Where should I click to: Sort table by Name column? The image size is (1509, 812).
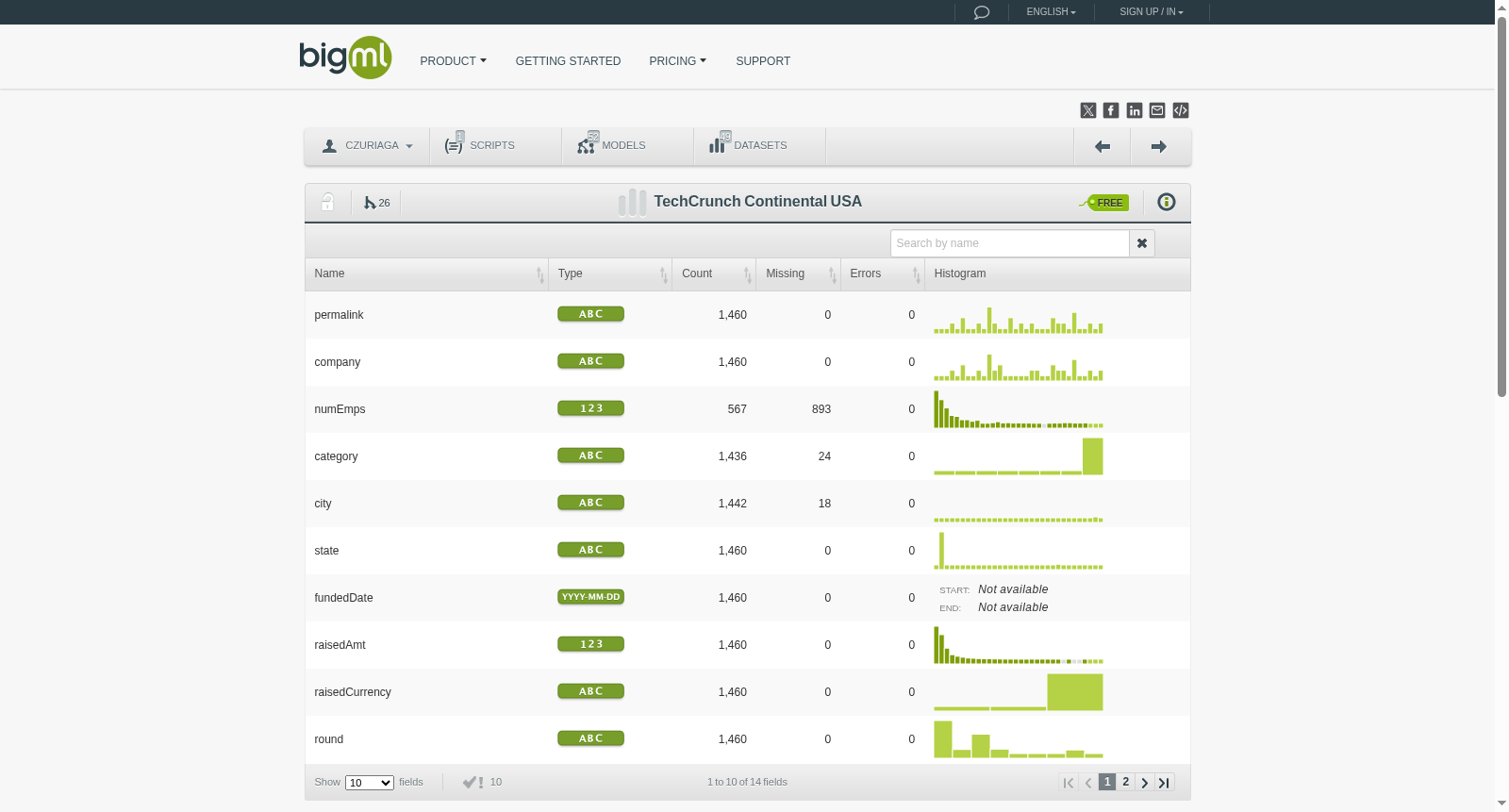pos(426,274)
